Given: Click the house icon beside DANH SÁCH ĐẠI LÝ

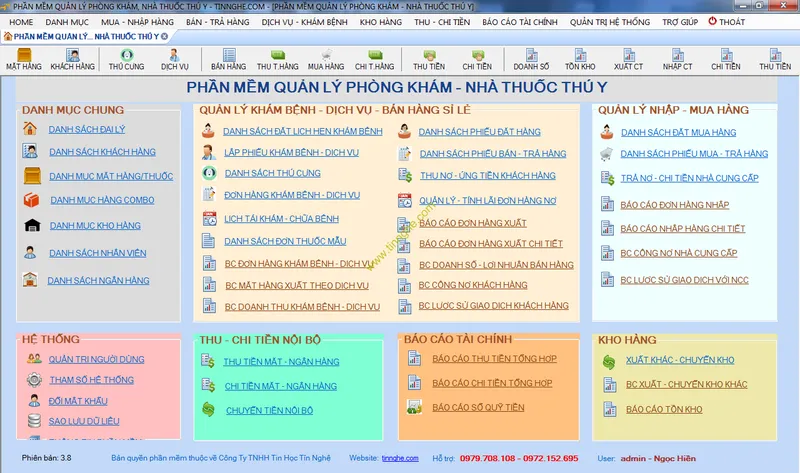Looking at the screenshot, I should (x=30, y=129).
